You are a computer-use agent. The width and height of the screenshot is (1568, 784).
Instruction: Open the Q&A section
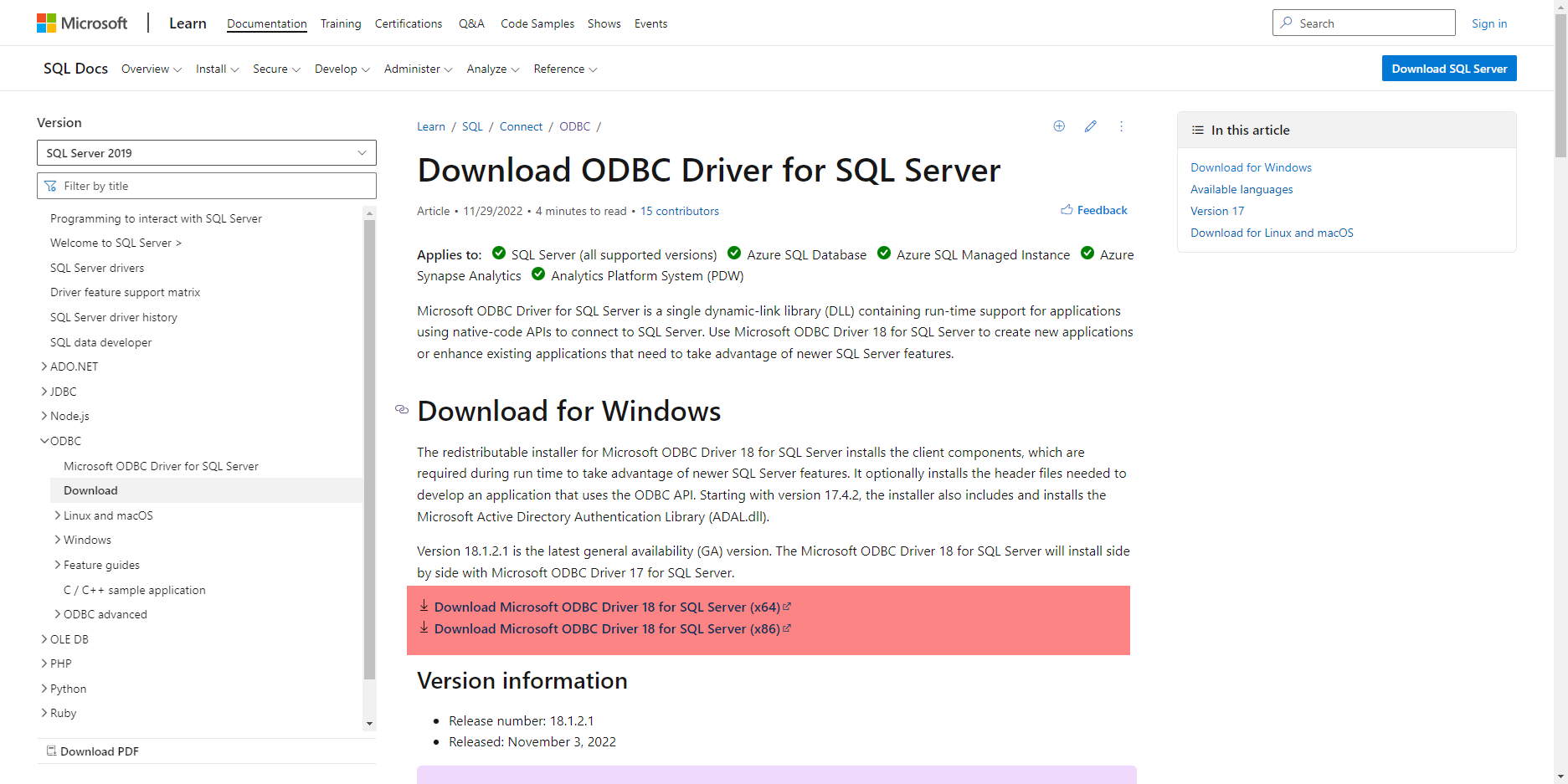pos(471,23)
